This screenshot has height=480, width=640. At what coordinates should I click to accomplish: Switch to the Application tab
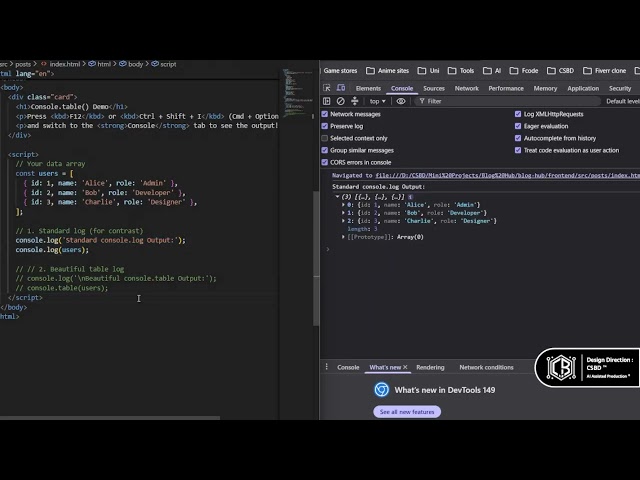[x=583, y=88]
